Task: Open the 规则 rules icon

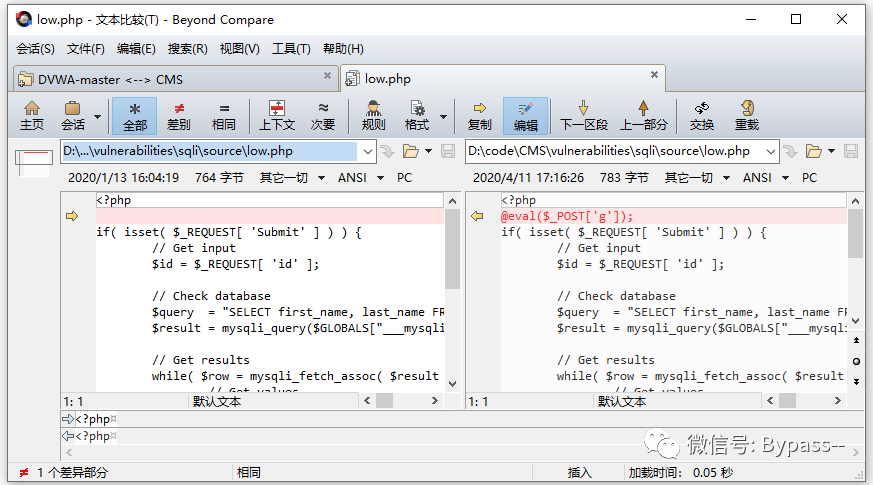Action: point(374,116)
